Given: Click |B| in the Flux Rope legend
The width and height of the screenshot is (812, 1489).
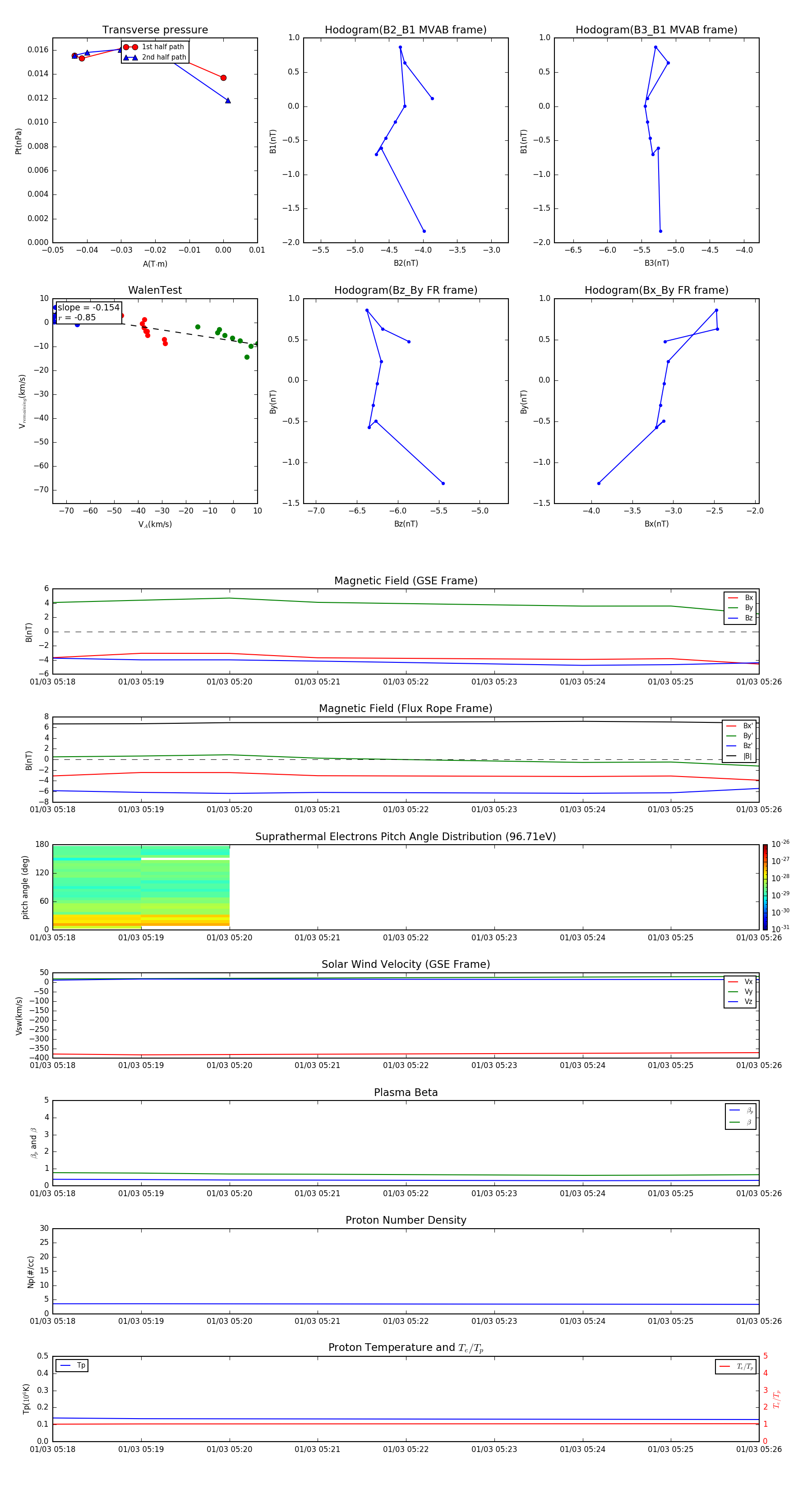Looking at the screenshot, I should point(739,756).
